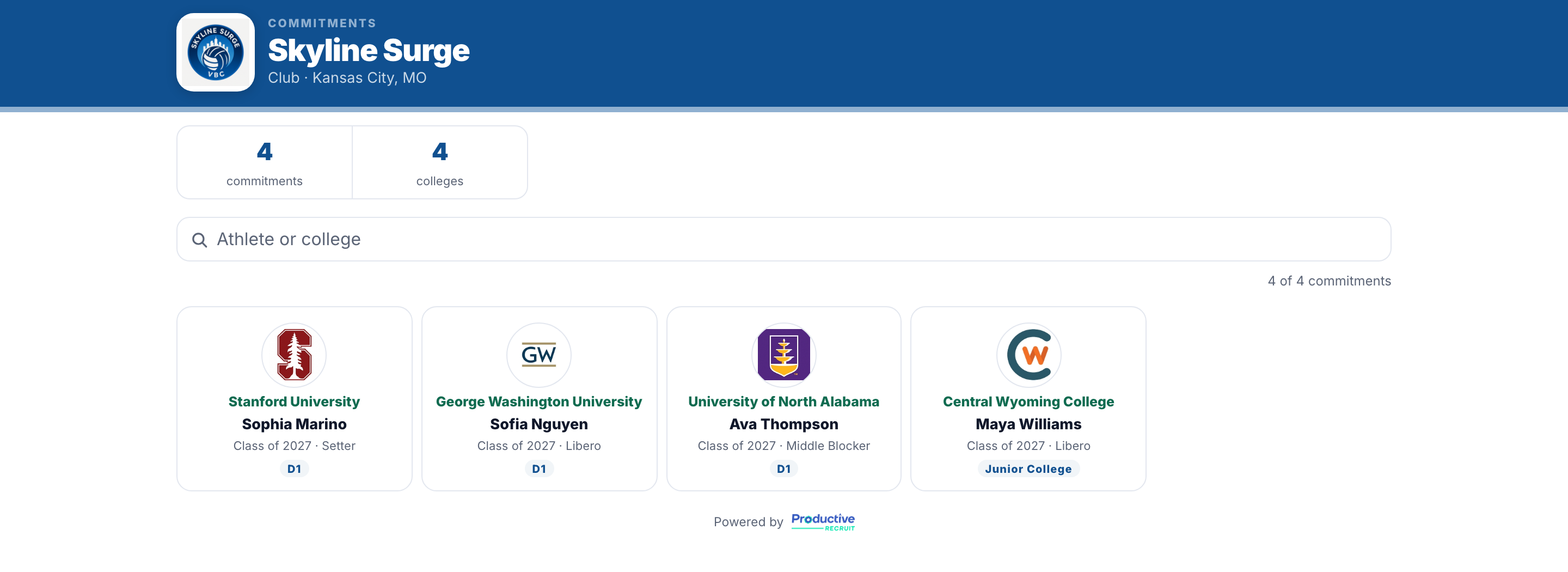This screenshot has width=1568, height=572.
Task: Select athlete name Sophia Marino
Action: click(x=294, y=424)
